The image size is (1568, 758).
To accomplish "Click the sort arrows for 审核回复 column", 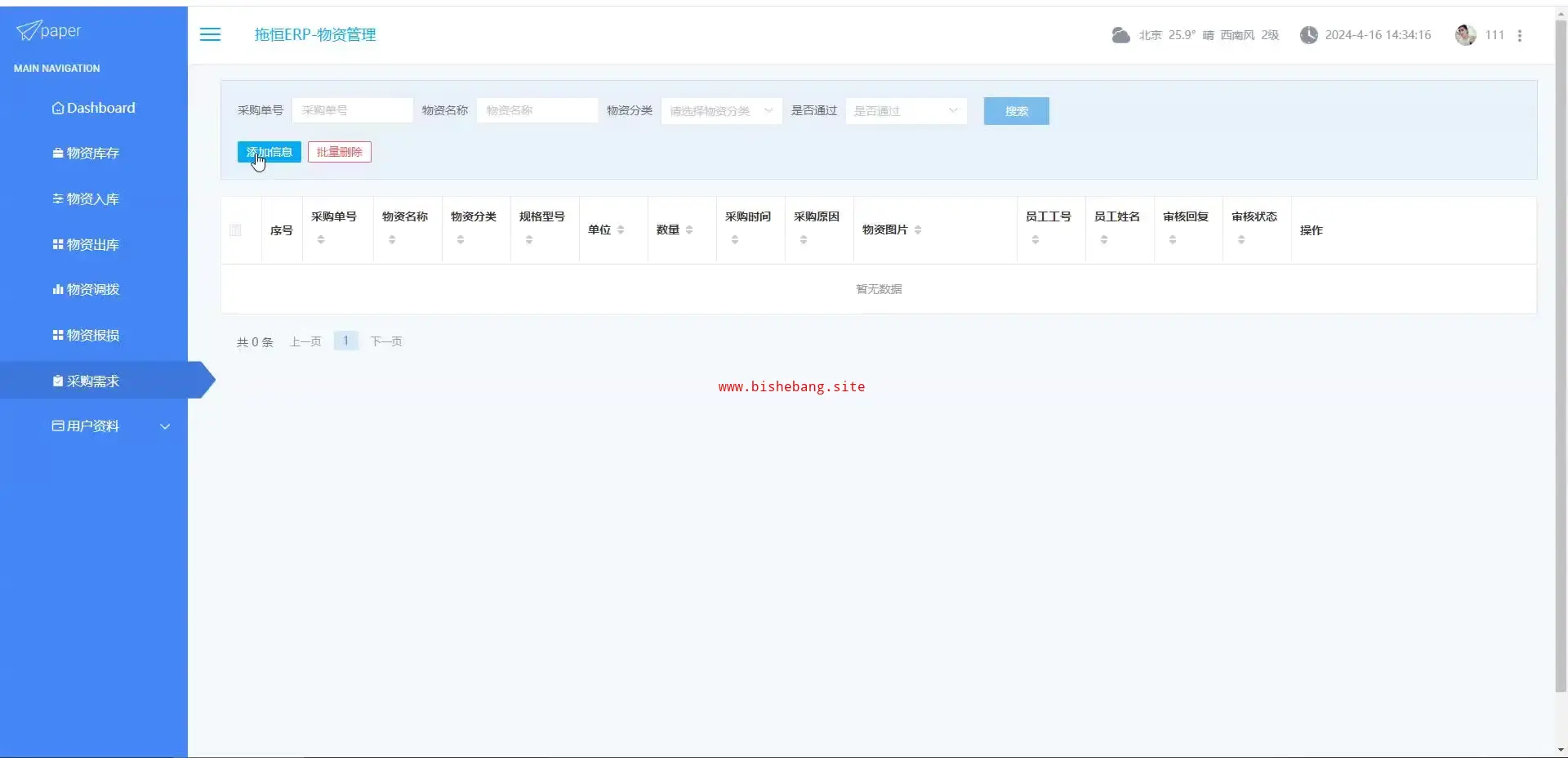I will click(1173, 240).
